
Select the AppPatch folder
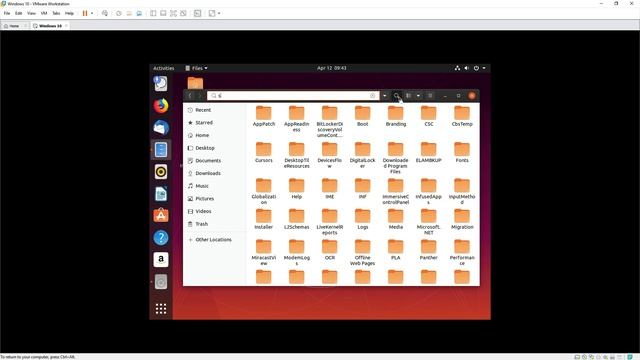coord(264,116)
